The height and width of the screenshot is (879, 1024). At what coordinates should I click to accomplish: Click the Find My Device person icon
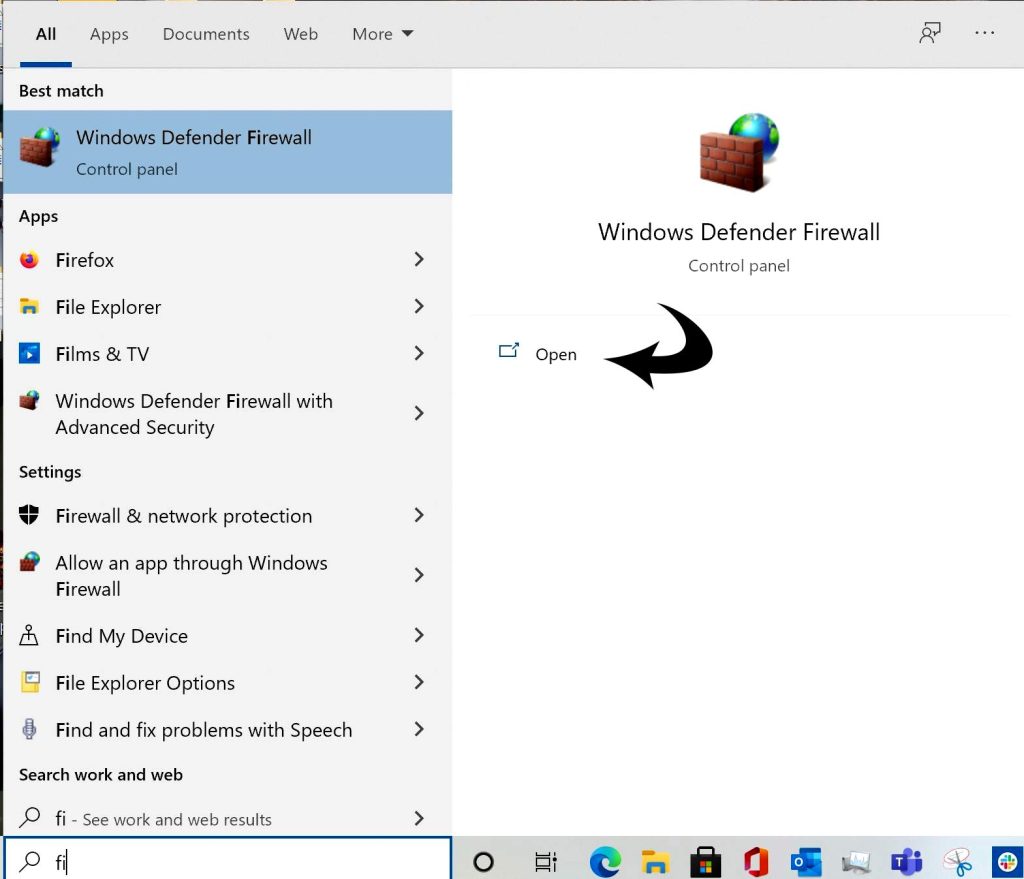[29, 635]
